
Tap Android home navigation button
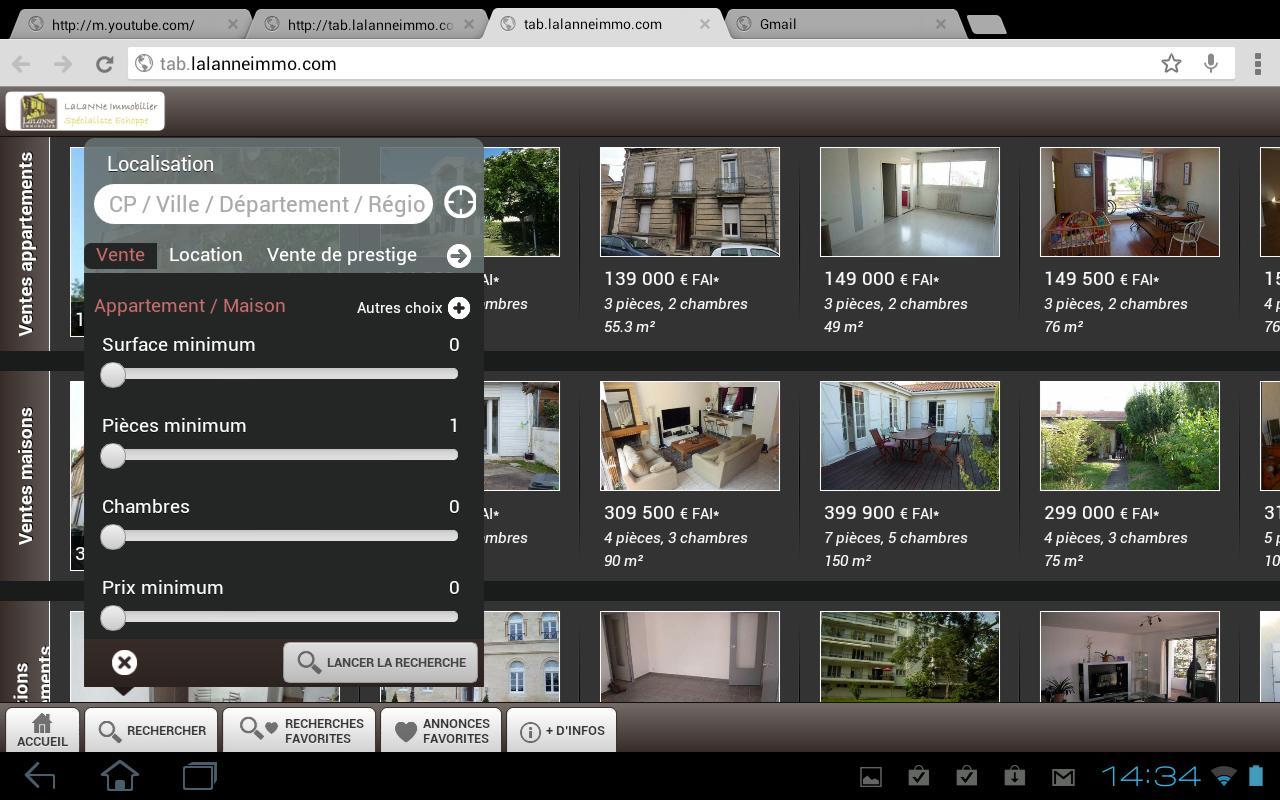120,776
